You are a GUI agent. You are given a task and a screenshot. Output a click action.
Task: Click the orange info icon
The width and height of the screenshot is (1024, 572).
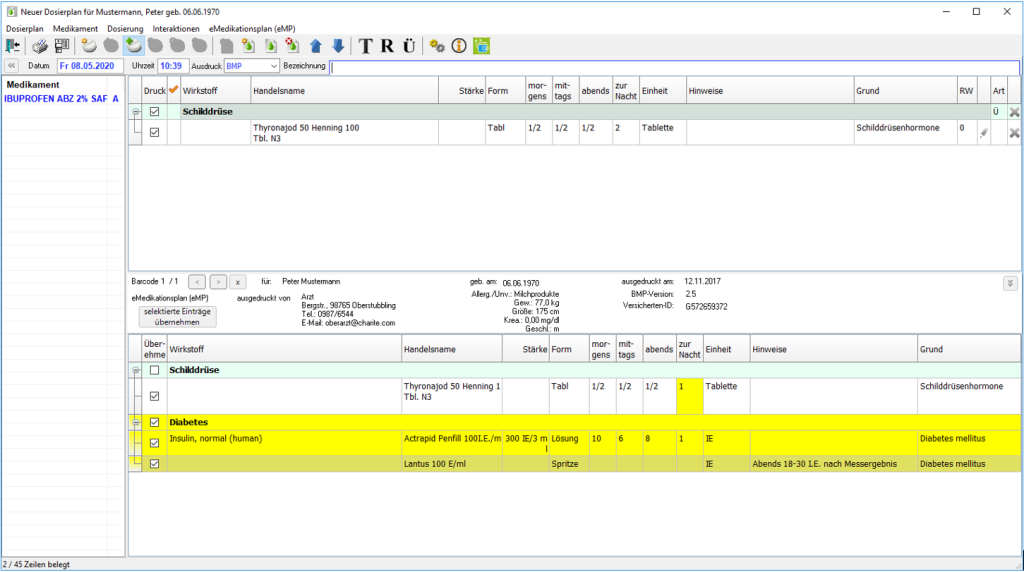(x=459, y=46)
